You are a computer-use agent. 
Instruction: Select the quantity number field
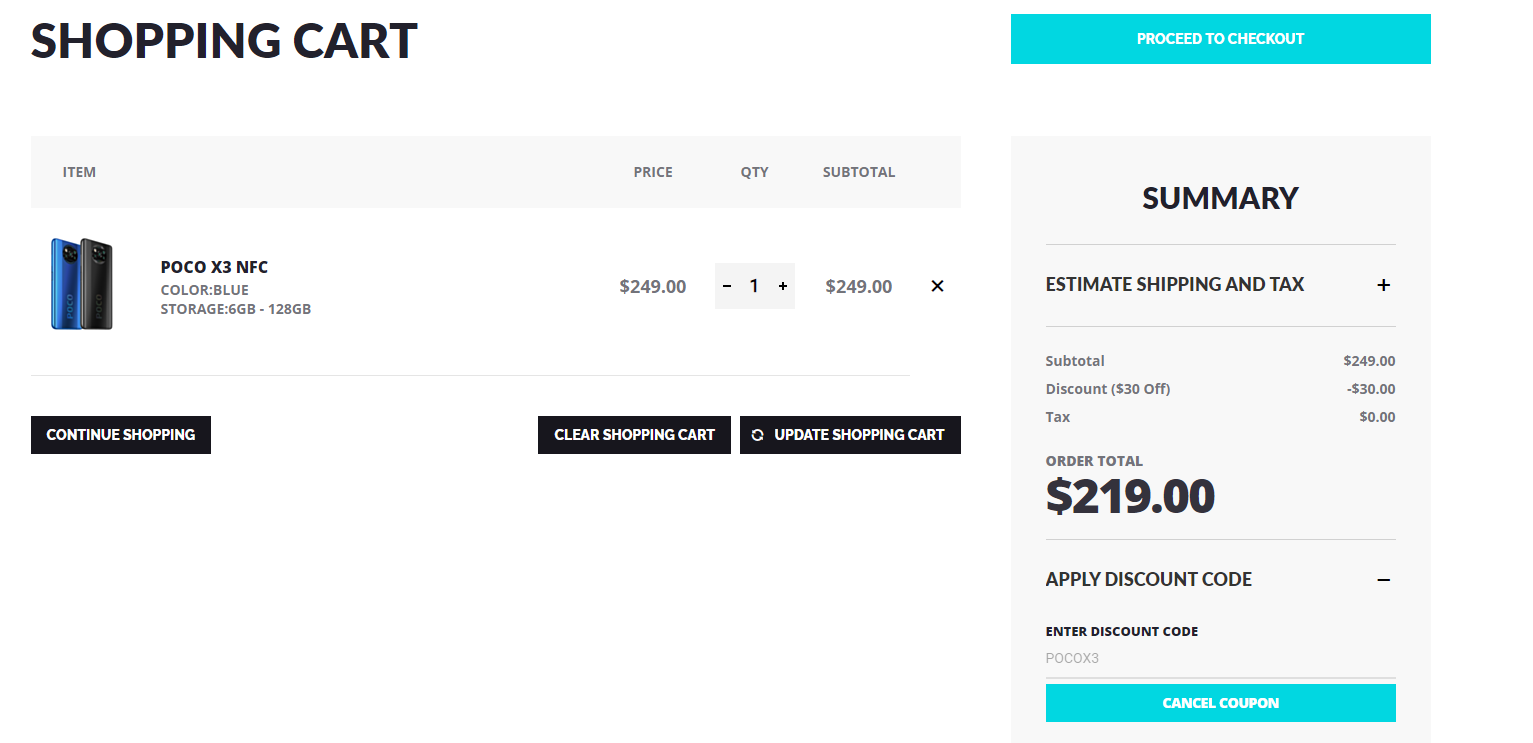(x=754, y=286)
